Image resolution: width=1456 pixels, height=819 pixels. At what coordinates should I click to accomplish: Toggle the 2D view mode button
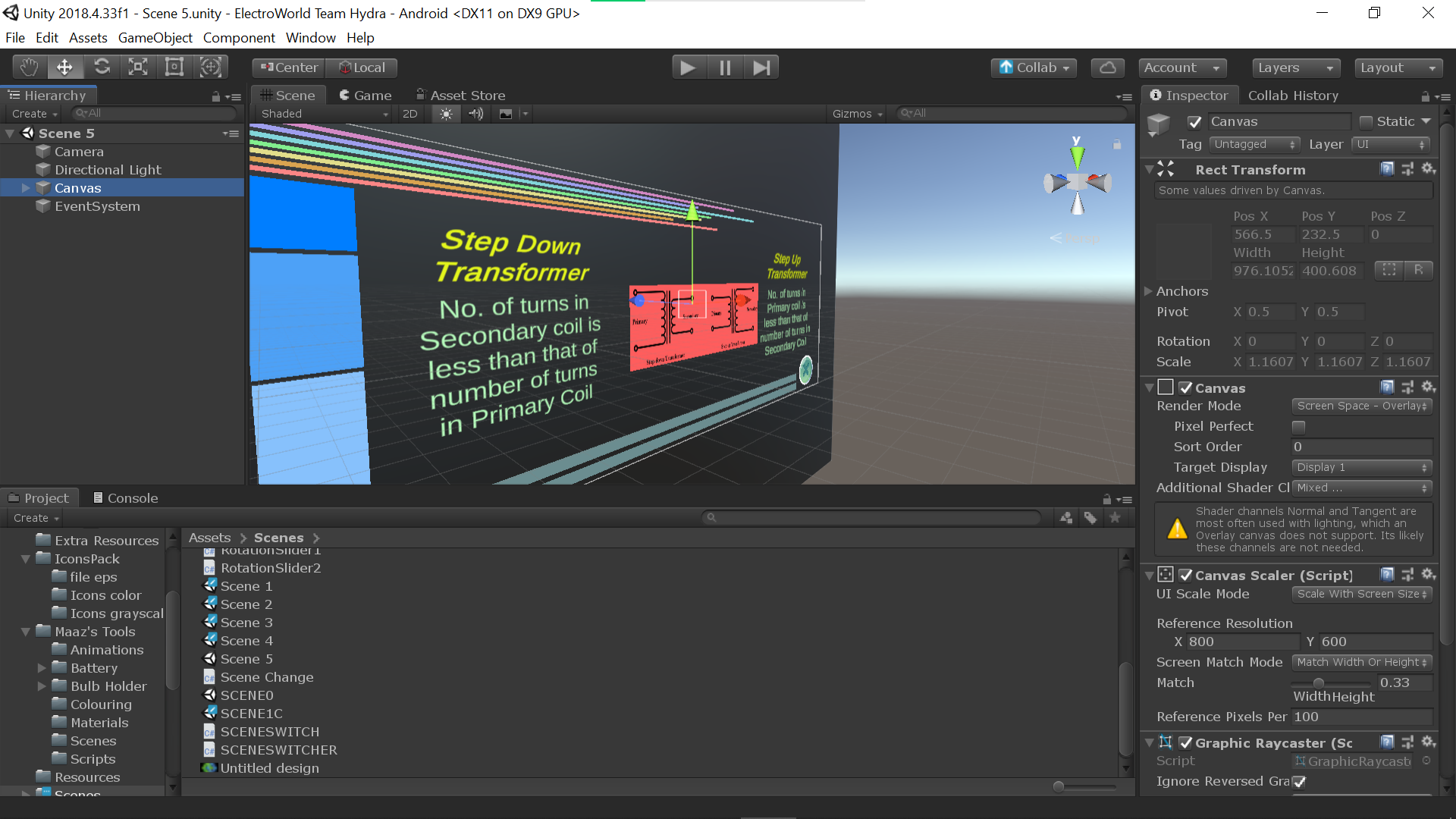pos(409,114)
